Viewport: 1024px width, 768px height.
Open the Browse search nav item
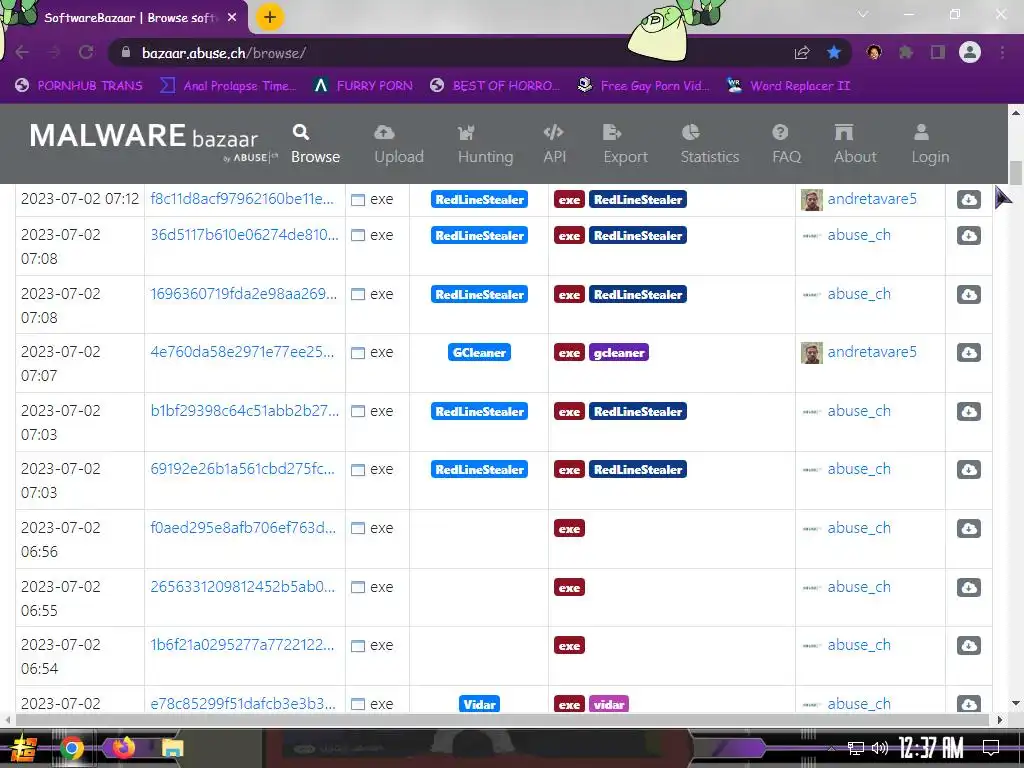[x=315, y=144]
